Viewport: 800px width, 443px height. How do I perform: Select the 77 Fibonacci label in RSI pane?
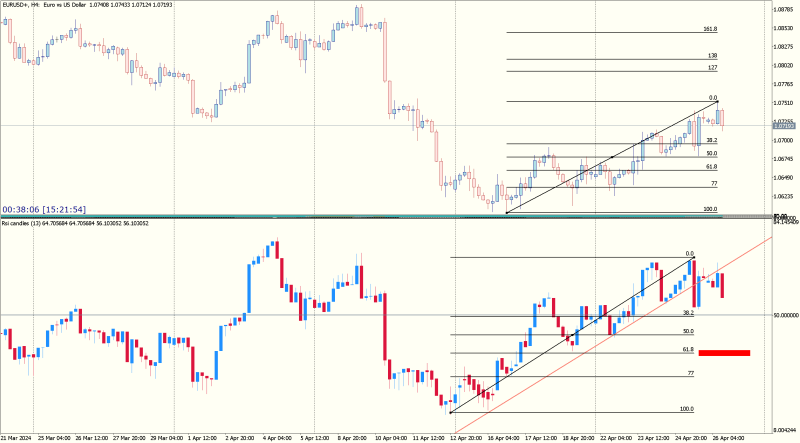[690, 373]
